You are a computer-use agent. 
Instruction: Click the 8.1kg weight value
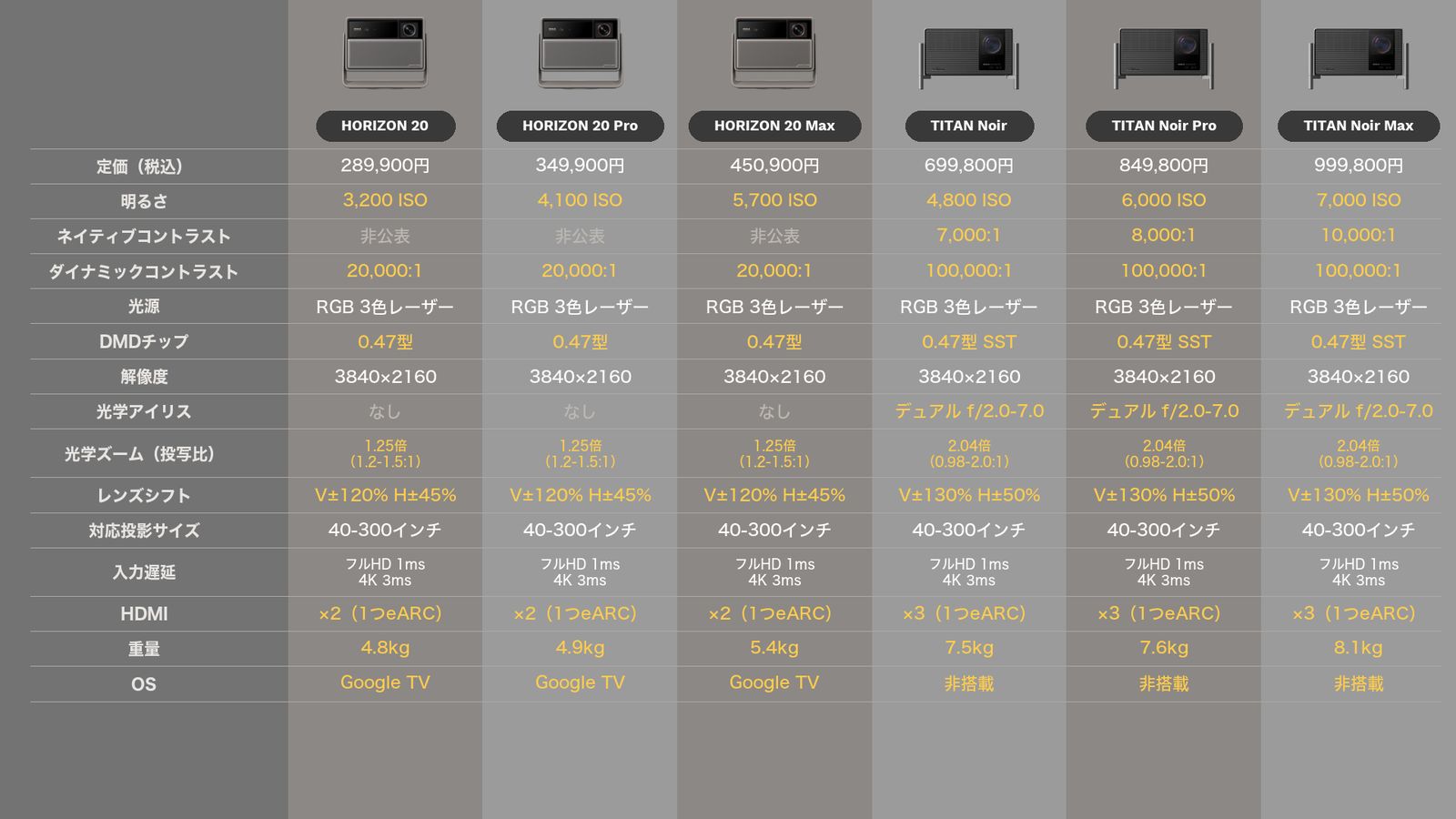[1359, 648]
